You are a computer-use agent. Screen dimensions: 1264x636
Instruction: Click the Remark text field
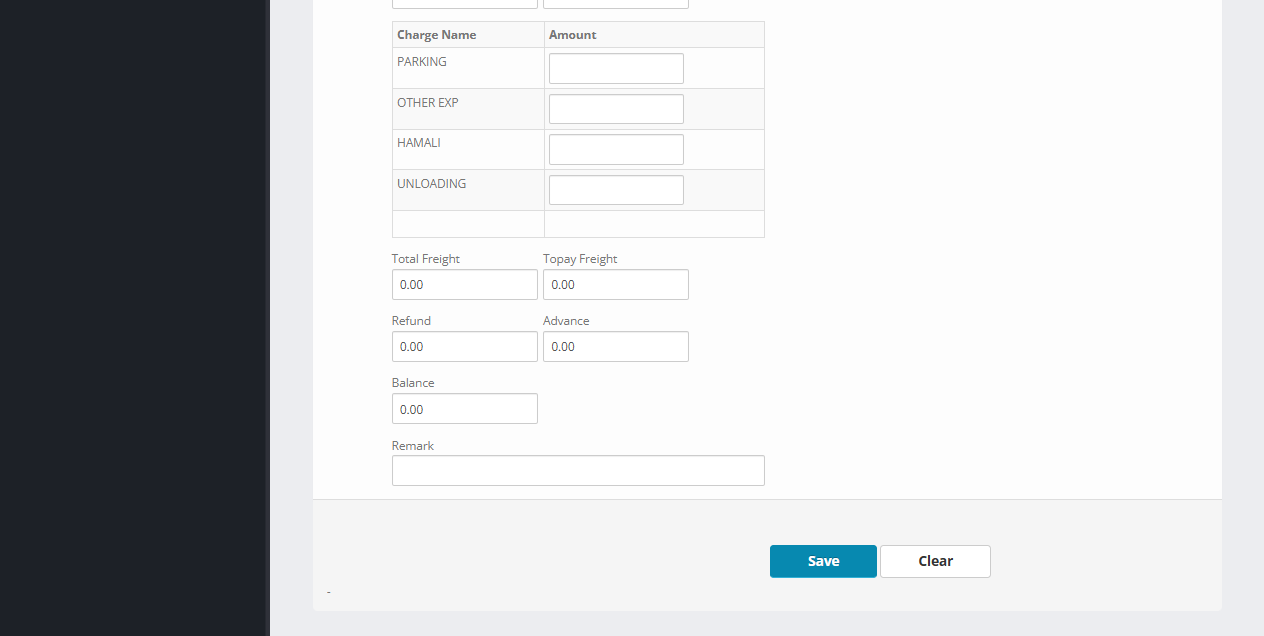(x=578, y=471)
